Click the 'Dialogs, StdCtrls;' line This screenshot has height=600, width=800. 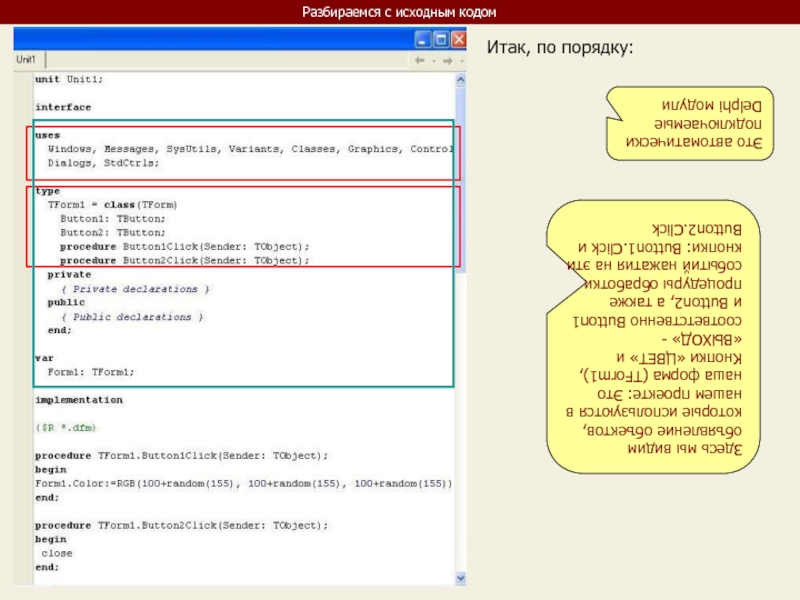[104, 163]
